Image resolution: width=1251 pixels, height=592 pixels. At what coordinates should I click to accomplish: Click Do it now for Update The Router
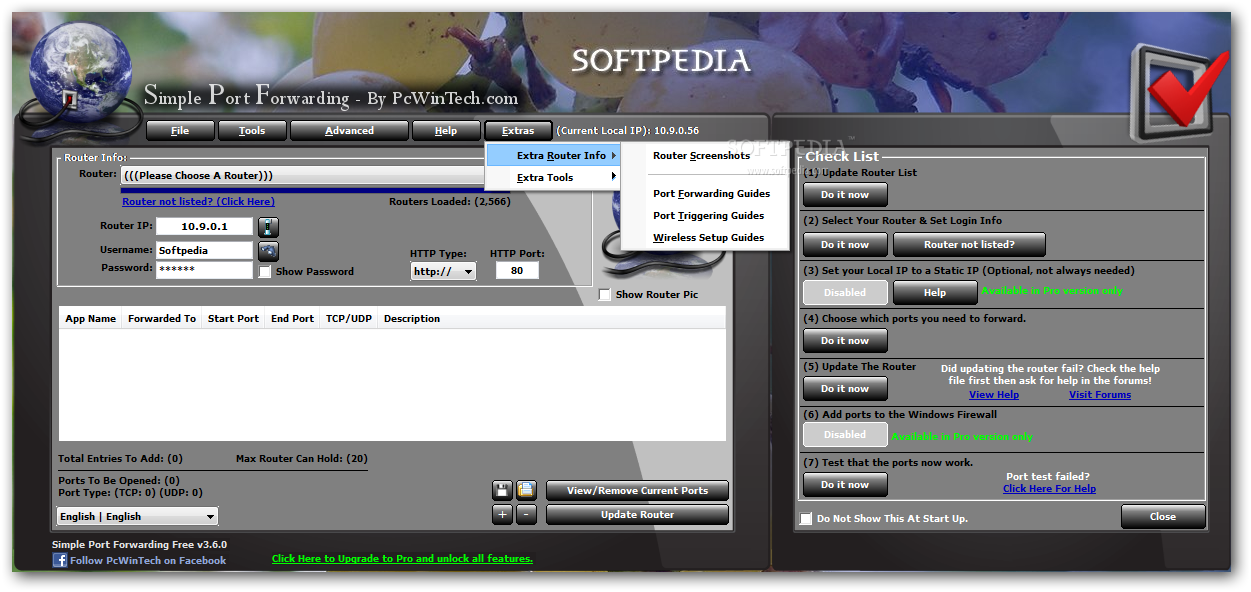845,389
